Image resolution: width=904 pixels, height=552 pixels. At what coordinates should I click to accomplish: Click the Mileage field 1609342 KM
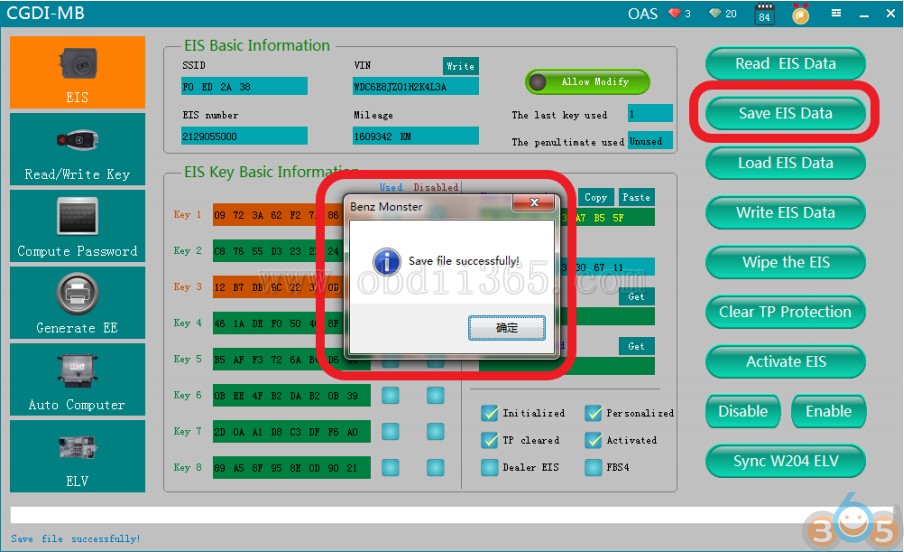pos(415,136)
